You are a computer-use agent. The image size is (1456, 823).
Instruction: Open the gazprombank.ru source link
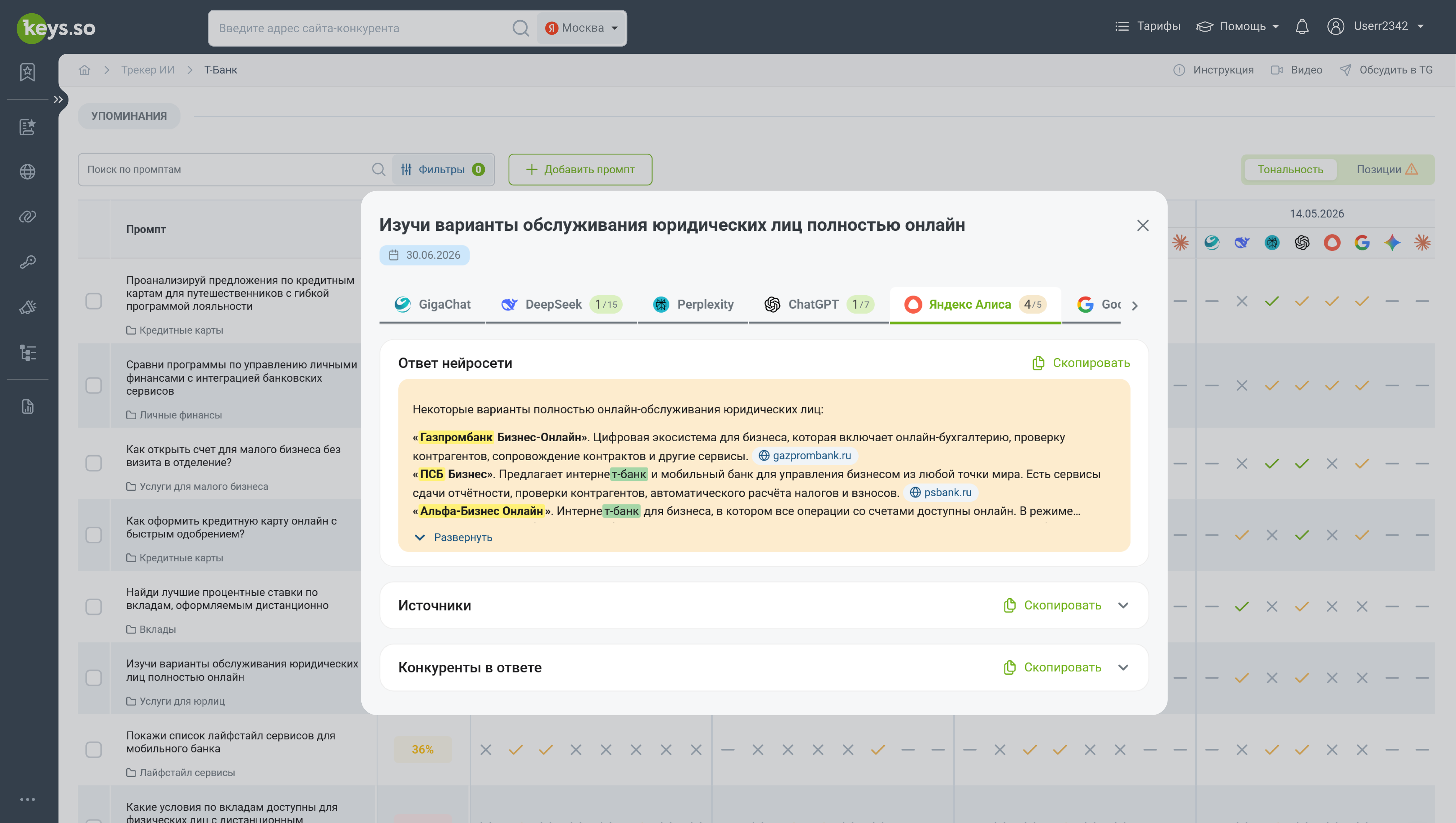tap(805, 456)
